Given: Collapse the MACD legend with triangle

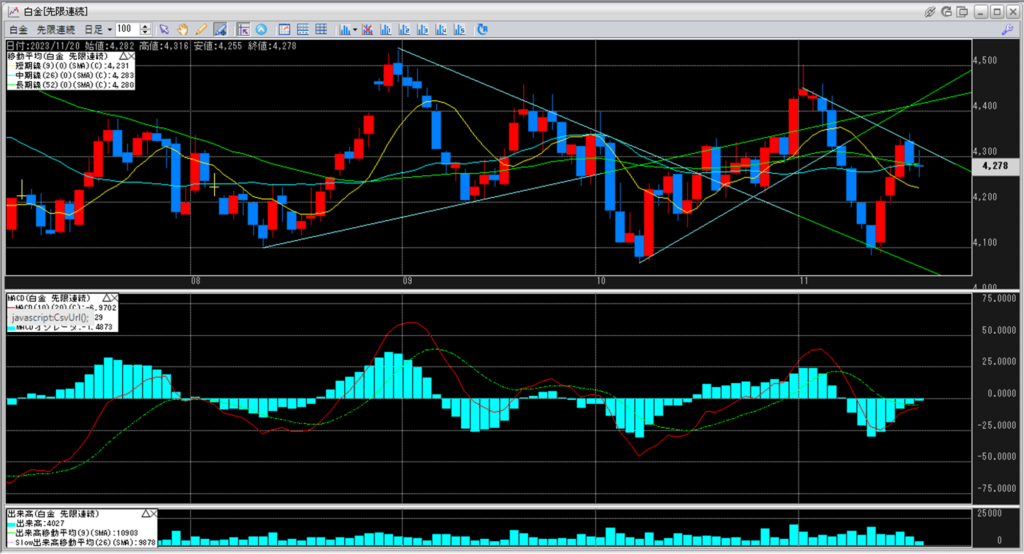Looking at the screenshot, I should (106, 298).
